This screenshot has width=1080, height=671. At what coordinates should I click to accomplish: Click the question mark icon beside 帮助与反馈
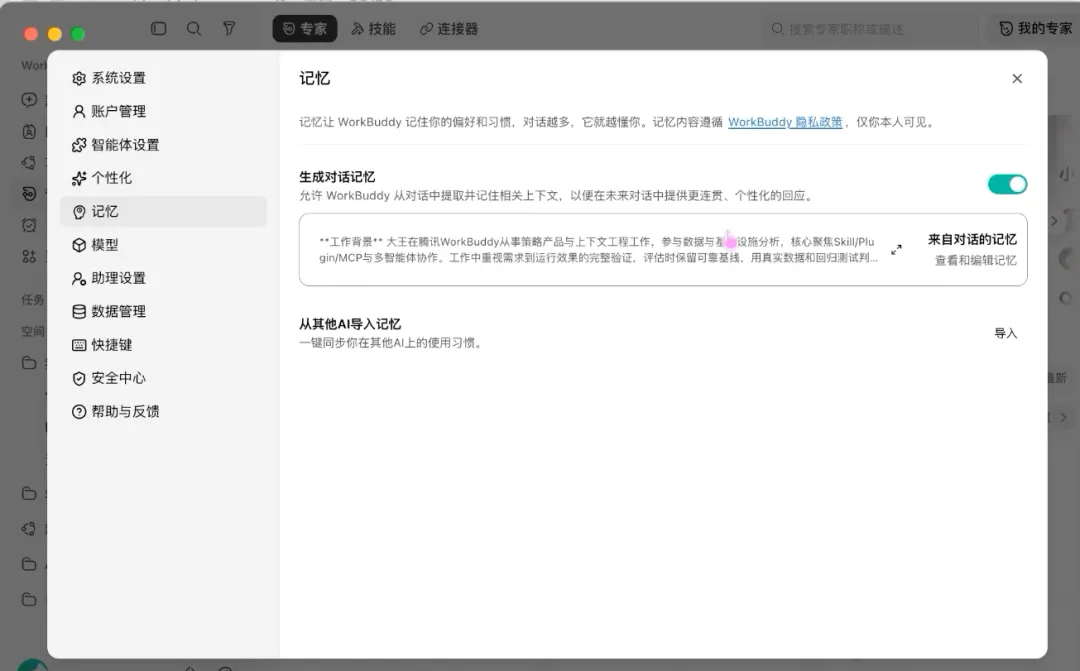tap(79, 412)
